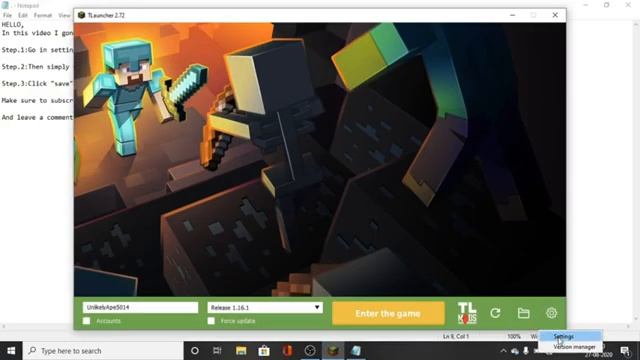Image resolution: width=640 pixels, height=360 pixels.
Task: Enable the Force update checkbox
Action: (x=211, y=321)
